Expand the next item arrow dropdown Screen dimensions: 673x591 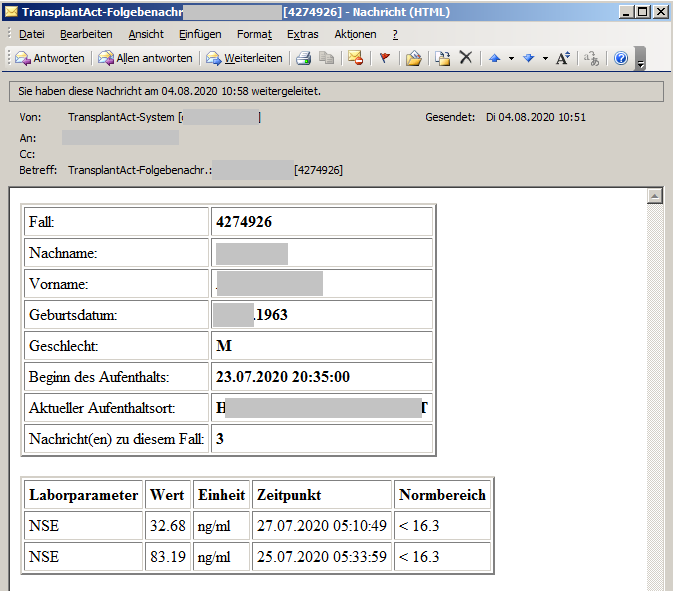pyautogui.click(x=545, y=58)
